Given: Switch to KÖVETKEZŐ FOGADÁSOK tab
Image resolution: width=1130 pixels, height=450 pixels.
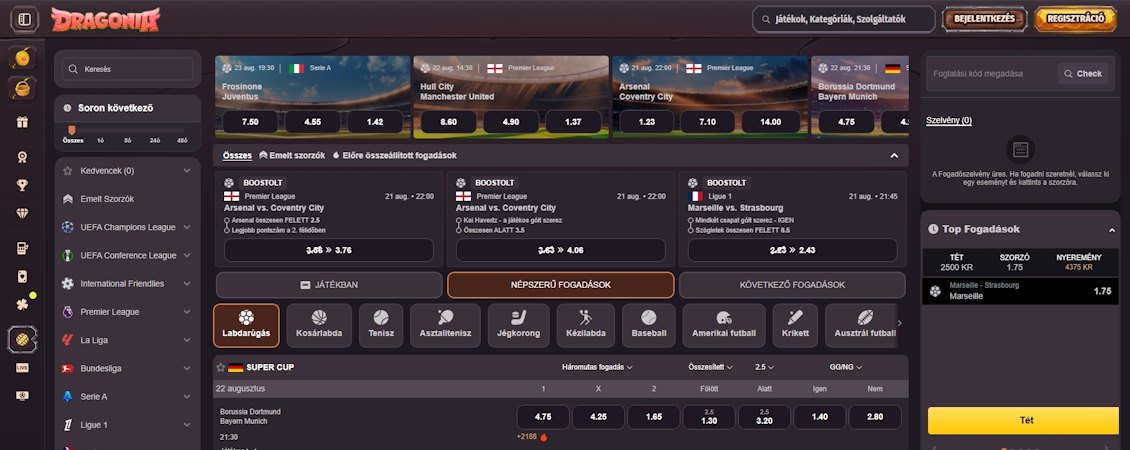Looking at the screenshot, I should click(792, 285).
